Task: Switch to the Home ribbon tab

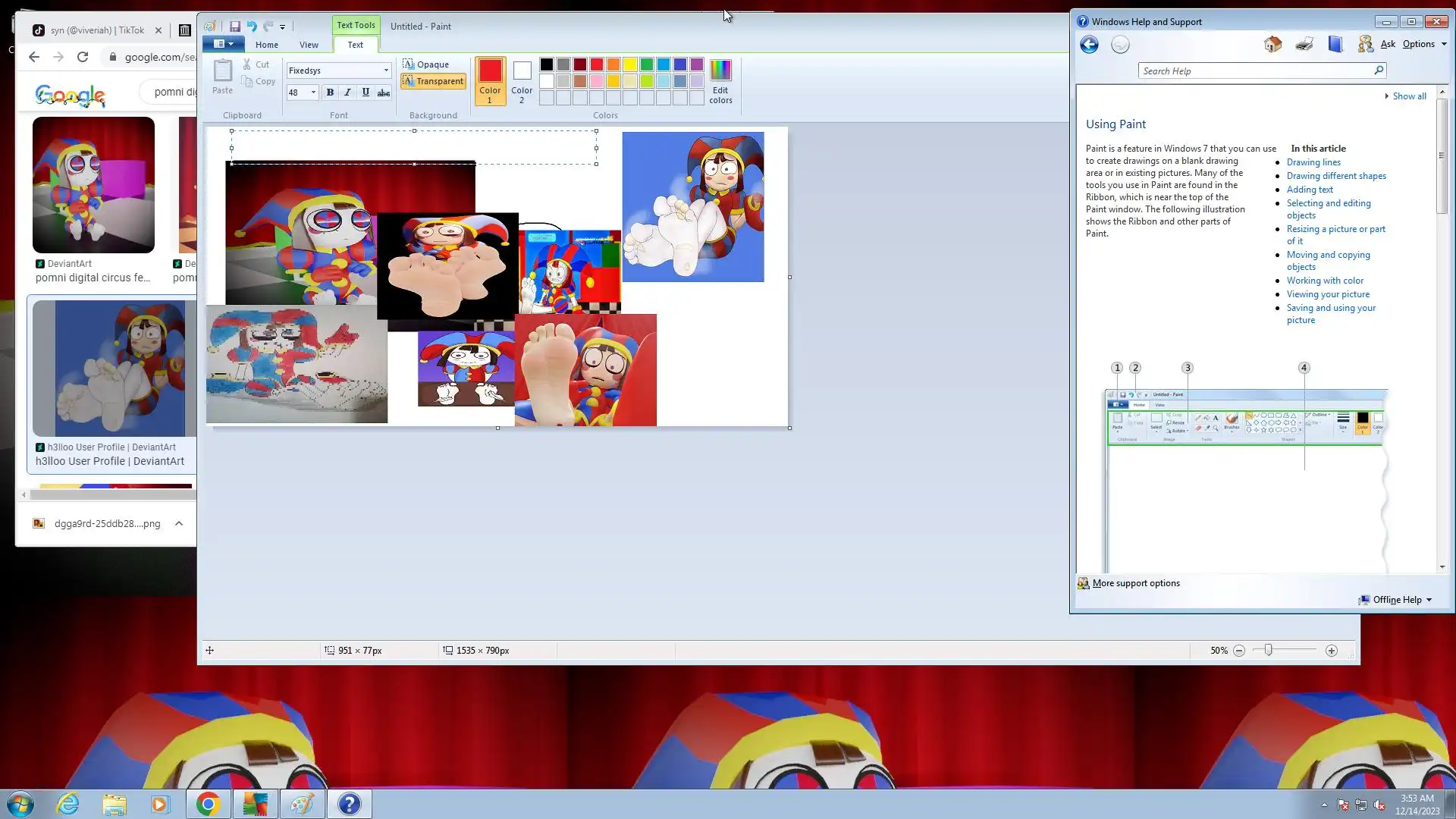Action: [267, 45]
